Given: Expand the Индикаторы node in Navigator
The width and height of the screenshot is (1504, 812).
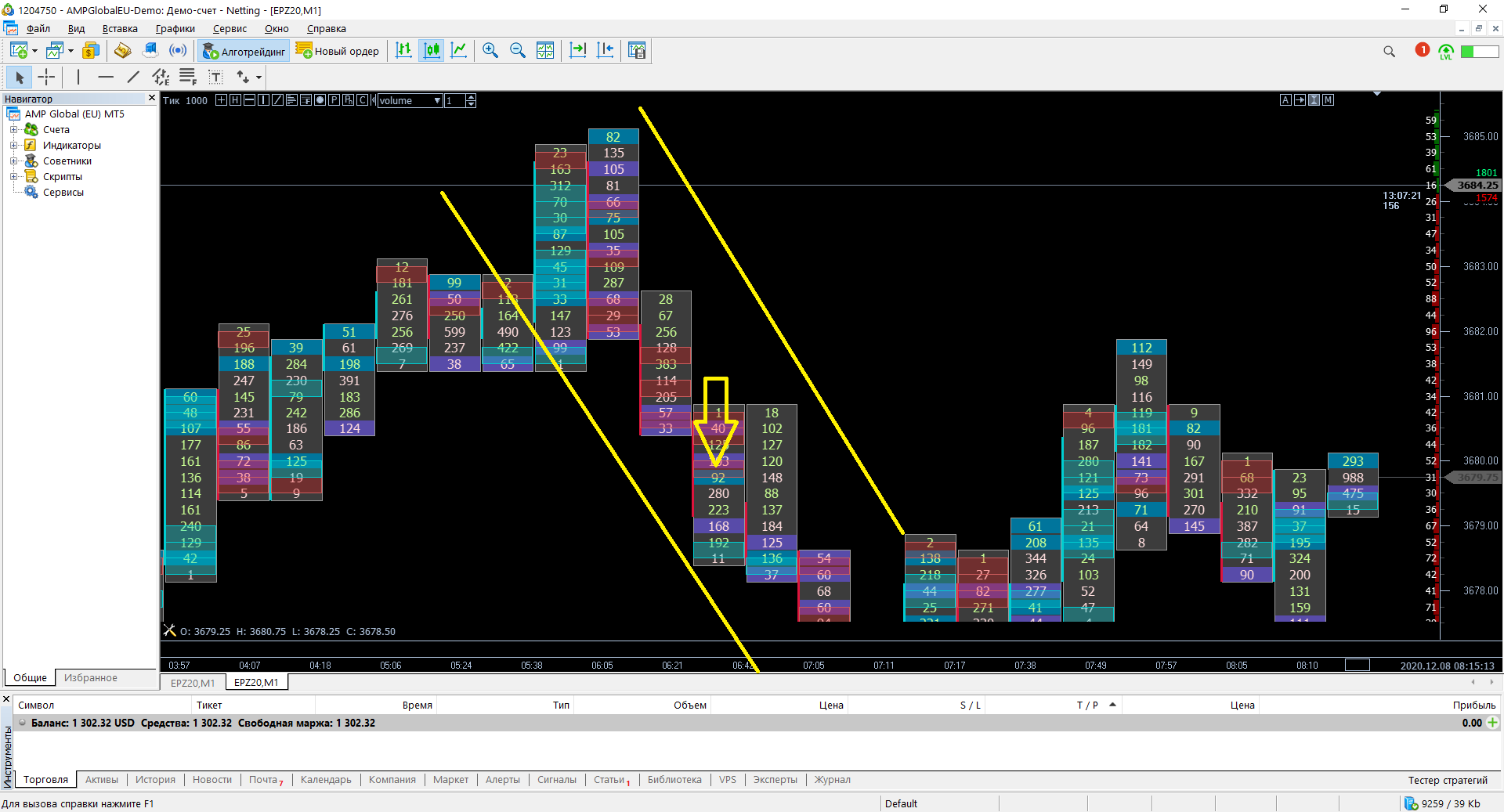Looking at the screenshot, I should point(13,146).
